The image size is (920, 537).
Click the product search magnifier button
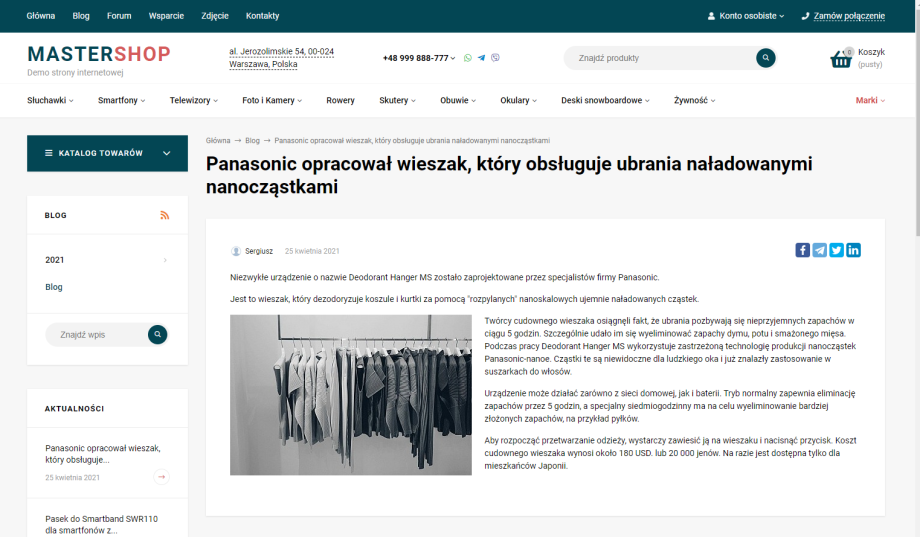point(766,58)
